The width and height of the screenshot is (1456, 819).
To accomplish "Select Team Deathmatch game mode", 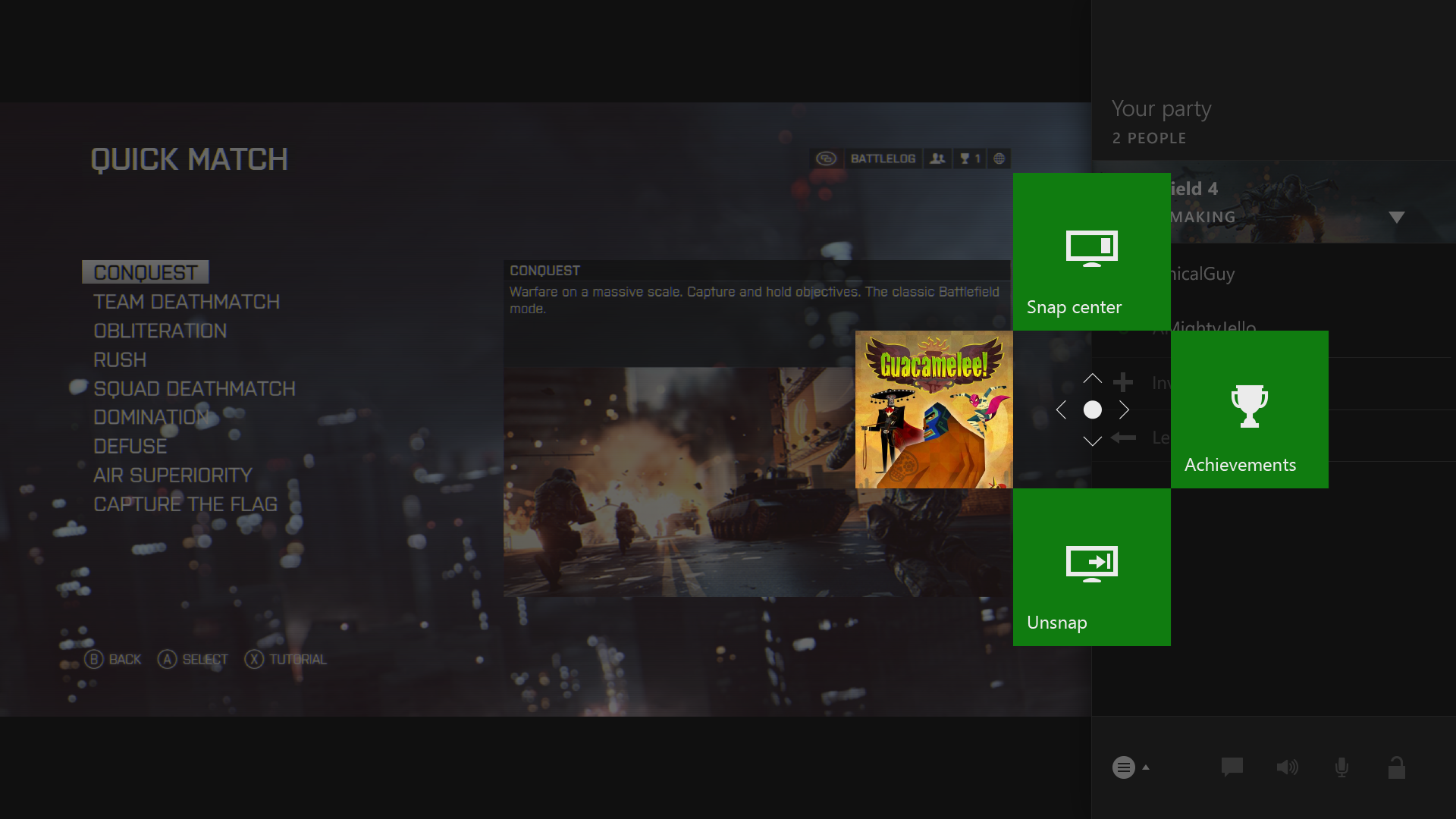I will (187, 302).
